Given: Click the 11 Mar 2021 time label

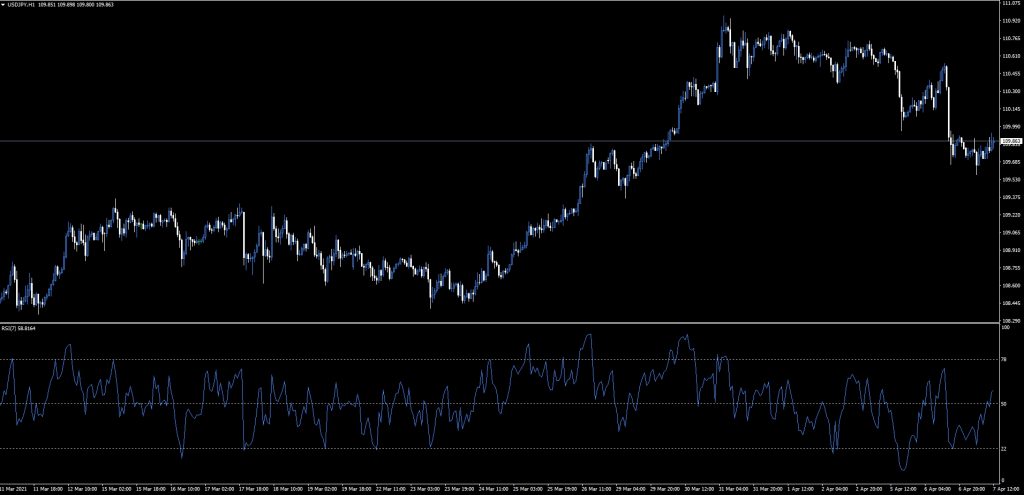Looking at the screenshot, I should coord(14,490).
